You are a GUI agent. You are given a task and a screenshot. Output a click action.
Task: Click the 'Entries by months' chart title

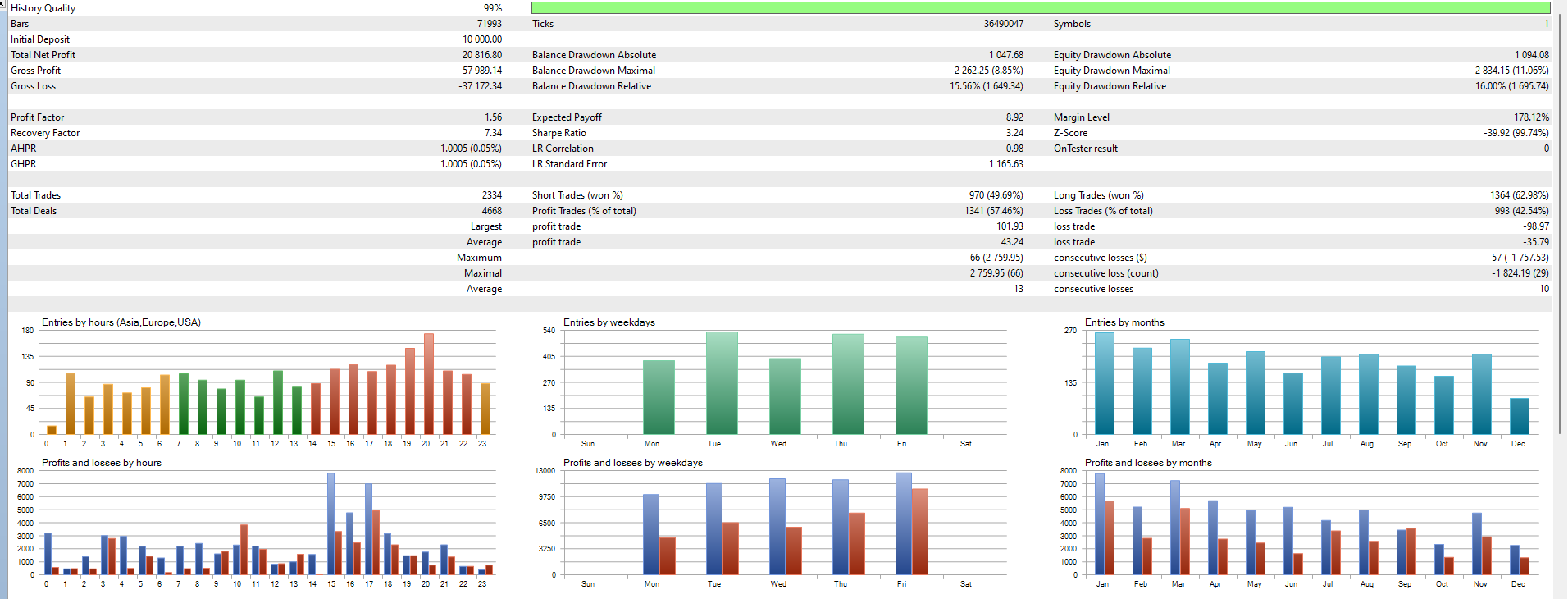coord(1124,322)
